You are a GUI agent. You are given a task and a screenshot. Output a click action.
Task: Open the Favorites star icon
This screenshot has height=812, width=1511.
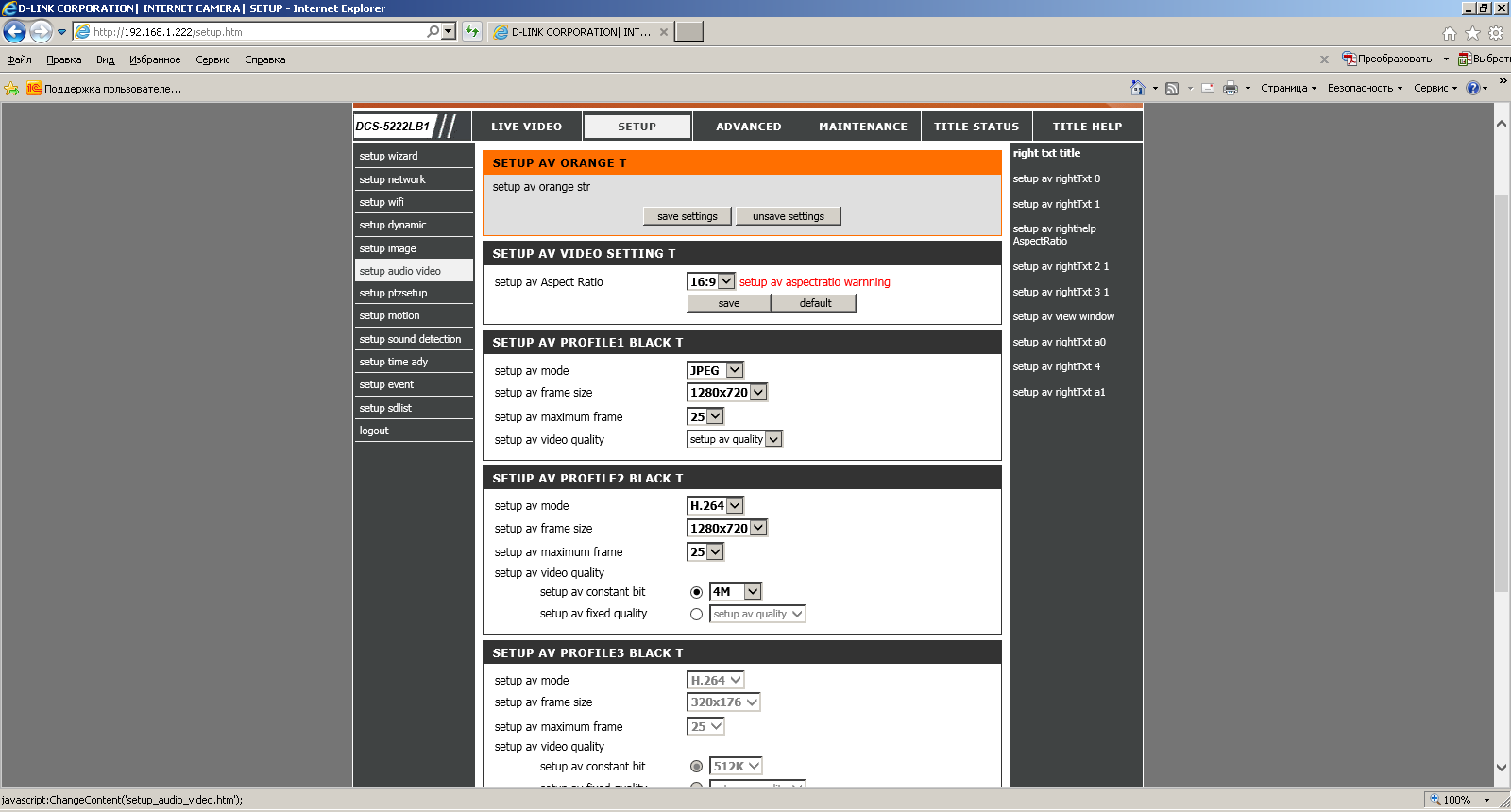(x=1472, y=33)
